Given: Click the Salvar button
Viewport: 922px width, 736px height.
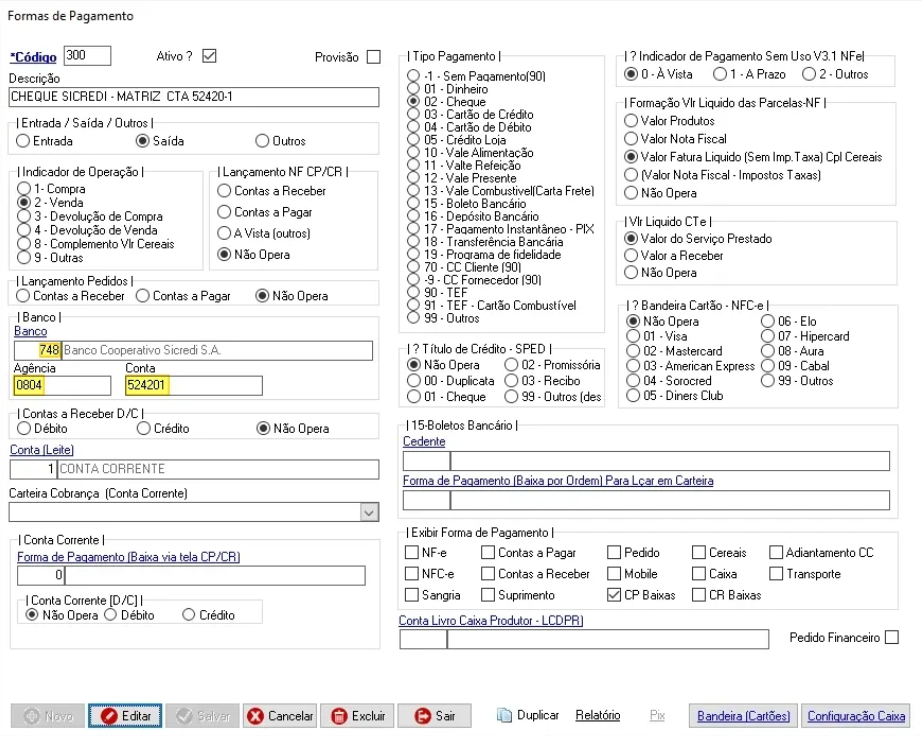Looking at the screenshot, I should (x=202, y=715).
